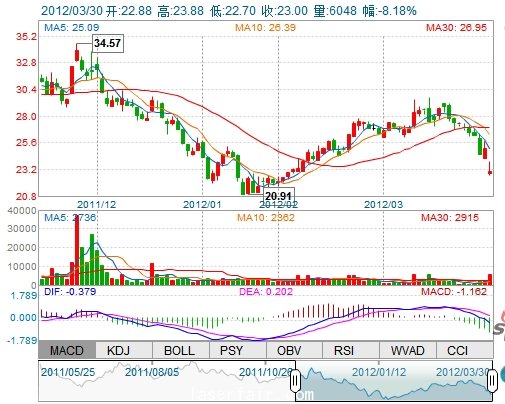This screenshot has height=404, width=505.
Task: Click the 2011/05/25 date in timeline overview
Action: click(x=68, y=372)
